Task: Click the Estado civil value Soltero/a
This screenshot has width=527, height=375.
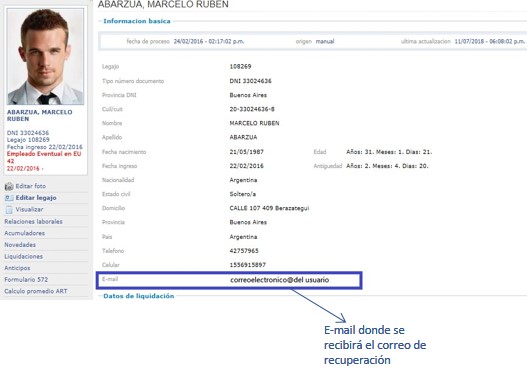Action: coord(243,194)
